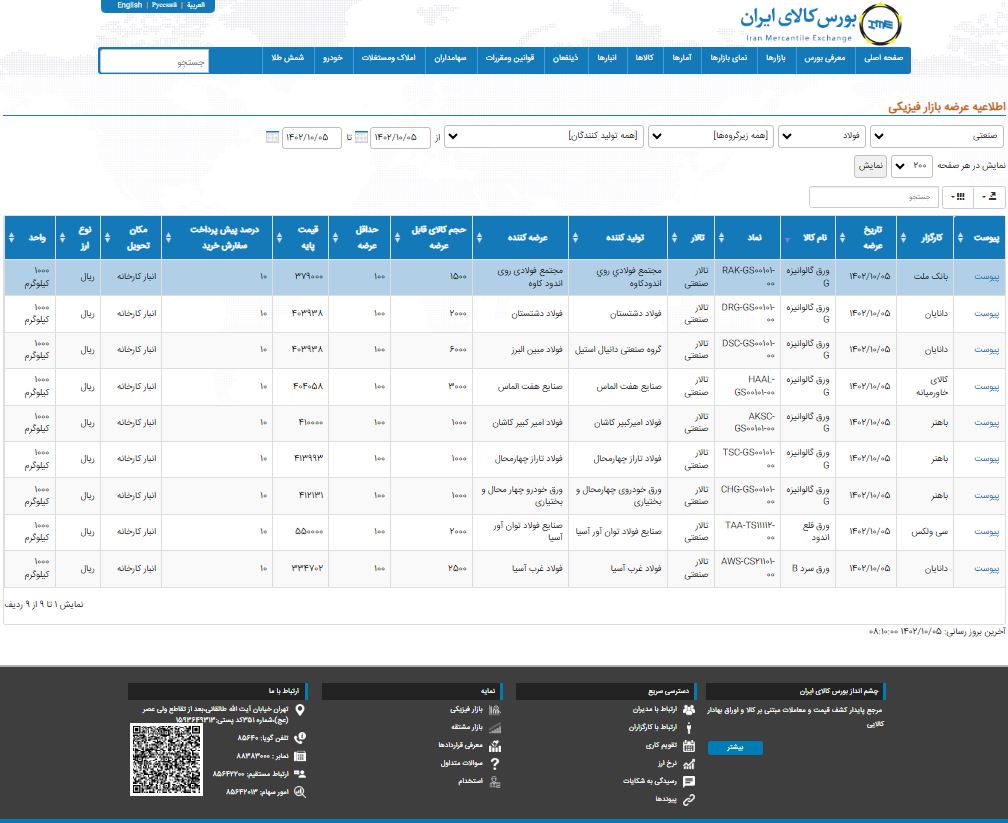This screenshot has width=1008, height=823.
Task: Click the icon beside بازار فیزیکی in footer
Action: tap(494, 710)
